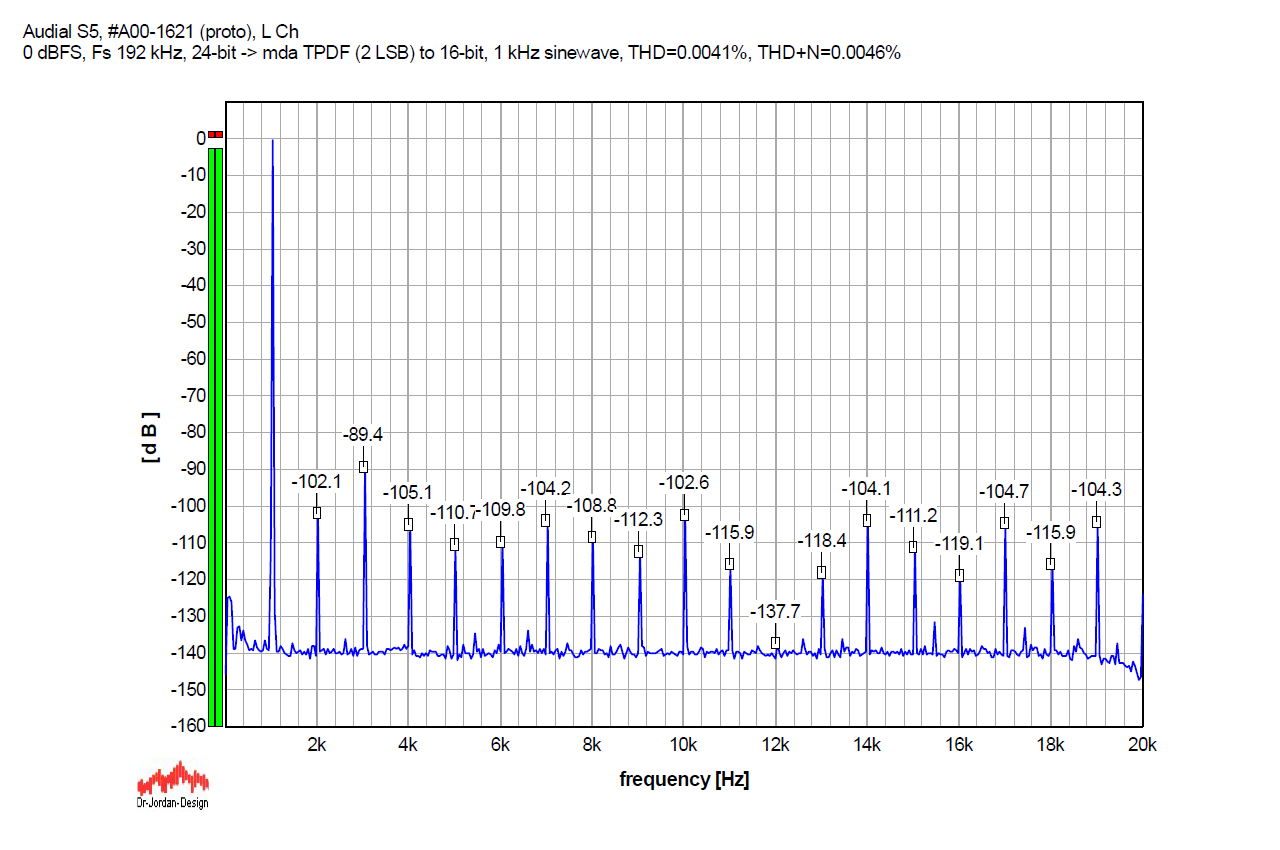Select the square marker at the -89.4 harmonic
This screenshot has width=1280, height=850.
pyautogui.click(x=364, y=467)
